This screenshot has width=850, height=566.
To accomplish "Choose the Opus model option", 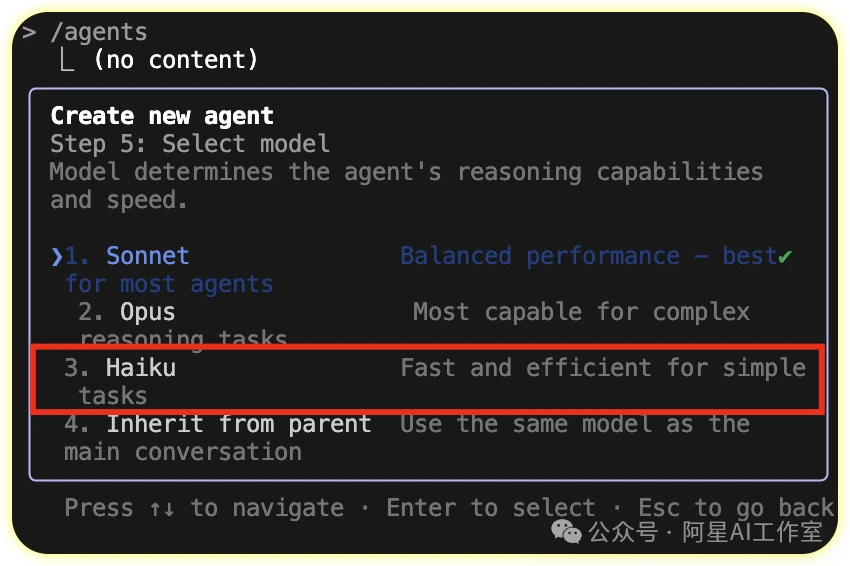I will (147, 312).
